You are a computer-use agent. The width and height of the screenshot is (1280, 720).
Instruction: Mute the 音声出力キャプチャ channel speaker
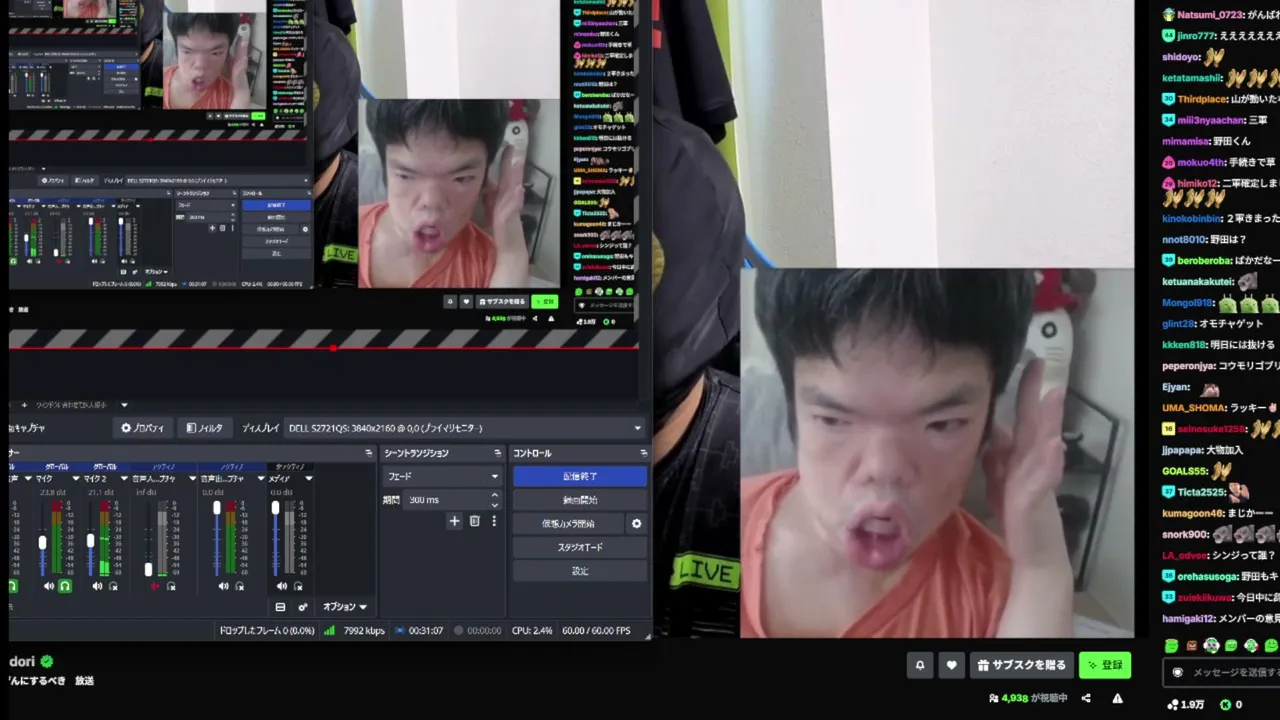[x=223, y=586]
